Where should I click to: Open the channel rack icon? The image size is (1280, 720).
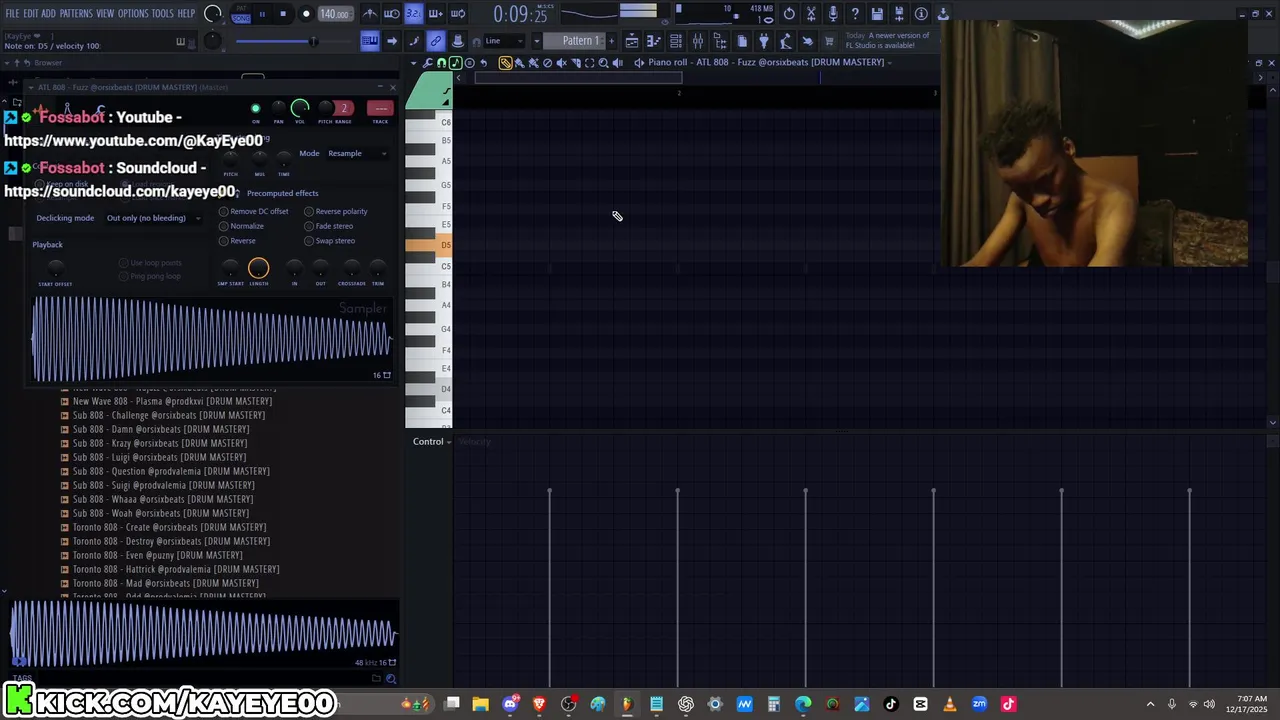pyautogui.click(x=676, y=41)
